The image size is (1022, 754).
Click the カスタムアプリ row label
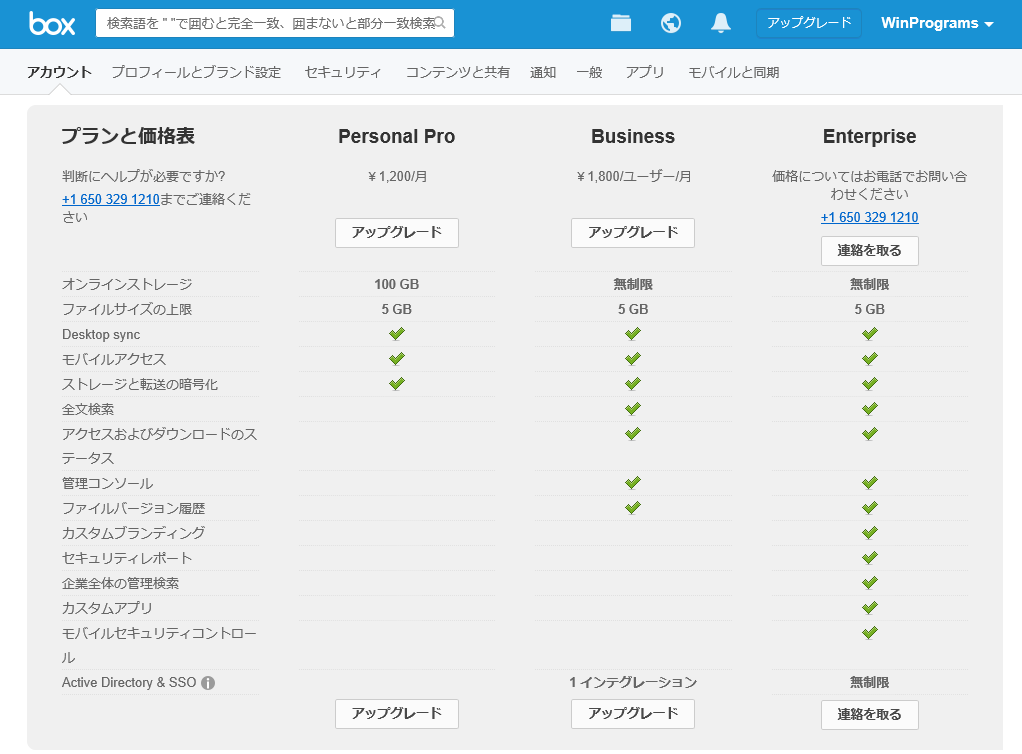(108, 608)
